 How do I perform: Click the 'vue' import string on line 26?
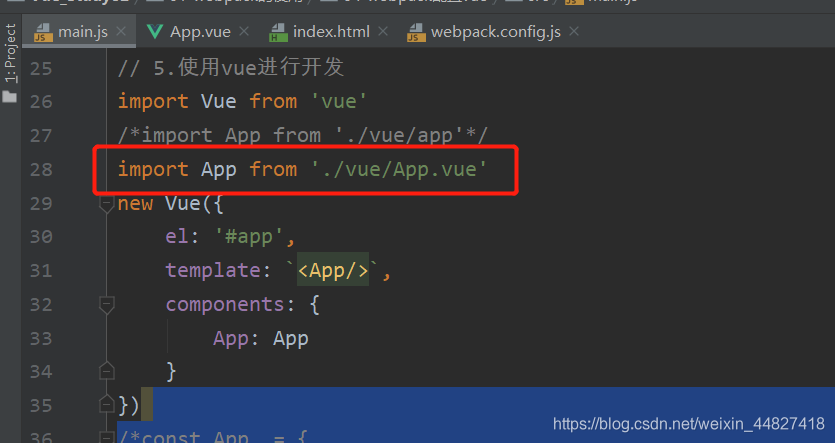coord(338,101)
